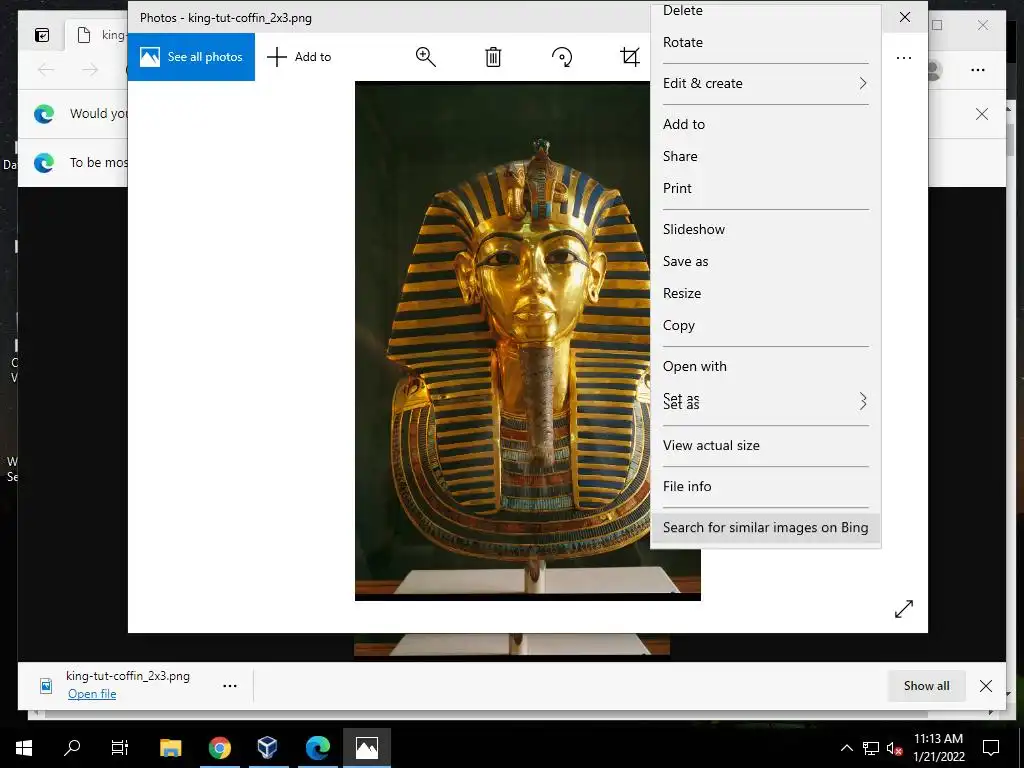This screenshot has height=768, width=1024.
Task: Select Share in the context menu
Action: (766, 156)
